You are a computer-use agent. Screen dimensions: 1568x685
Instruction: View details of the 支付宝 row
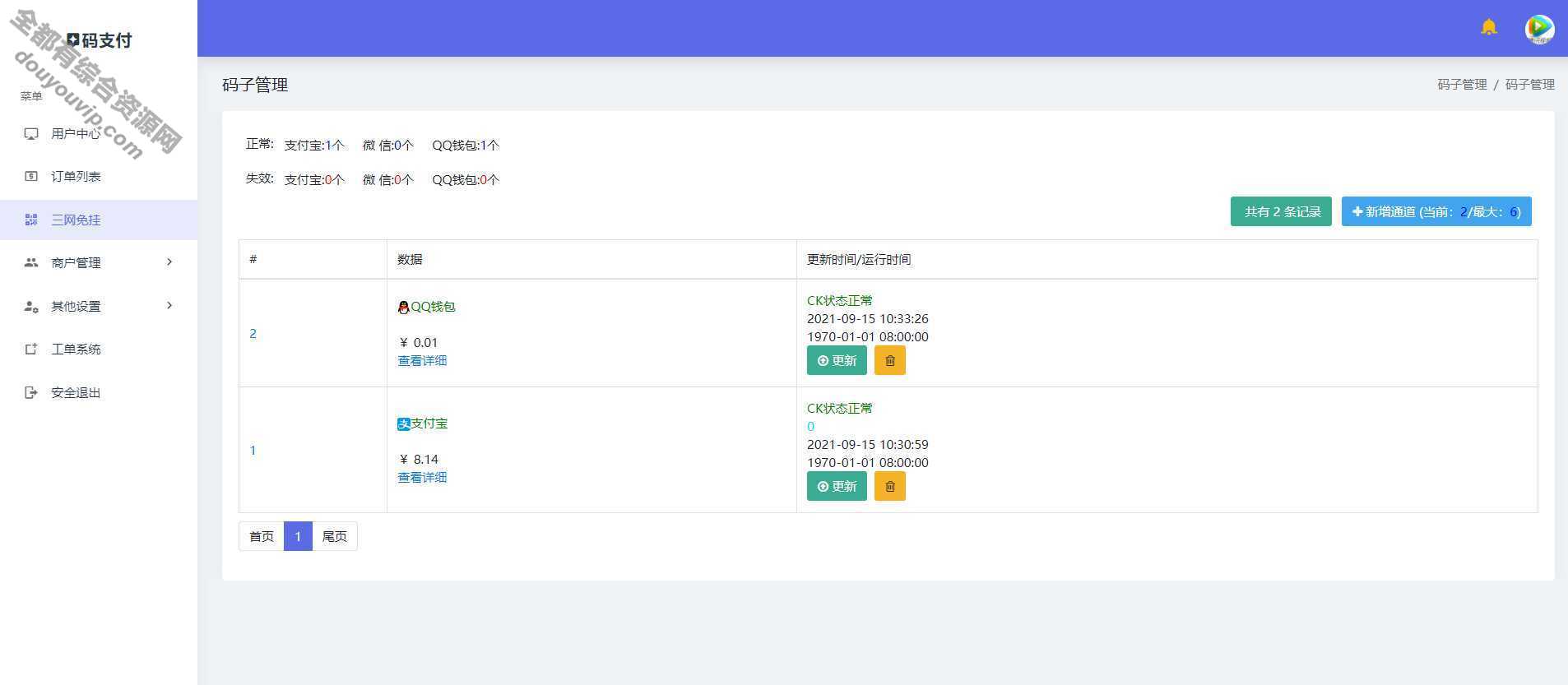(x=422, y=477)
